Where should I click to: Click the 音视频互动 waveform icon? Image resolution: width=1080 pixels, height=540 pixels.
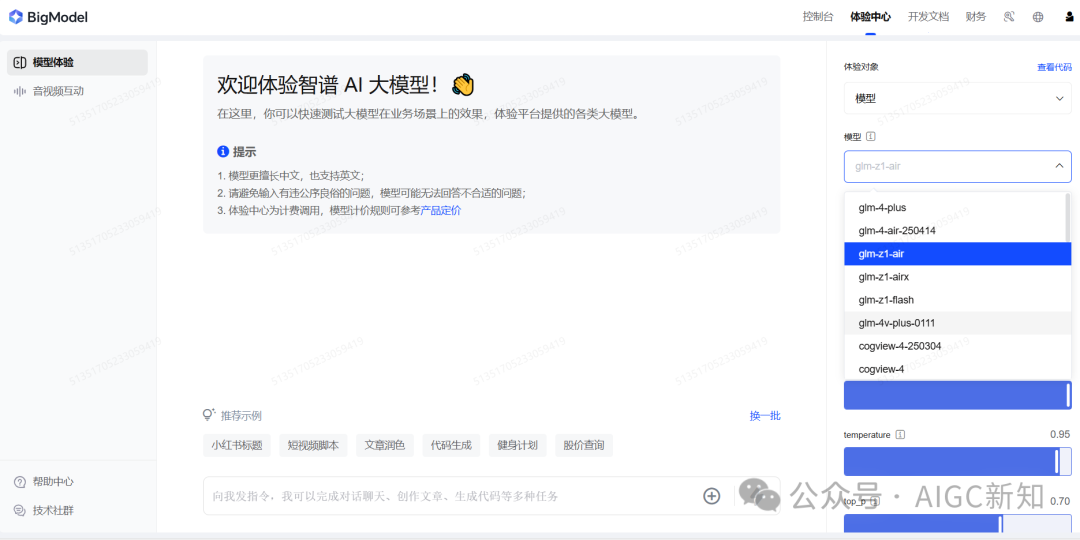tap(20, 91)
